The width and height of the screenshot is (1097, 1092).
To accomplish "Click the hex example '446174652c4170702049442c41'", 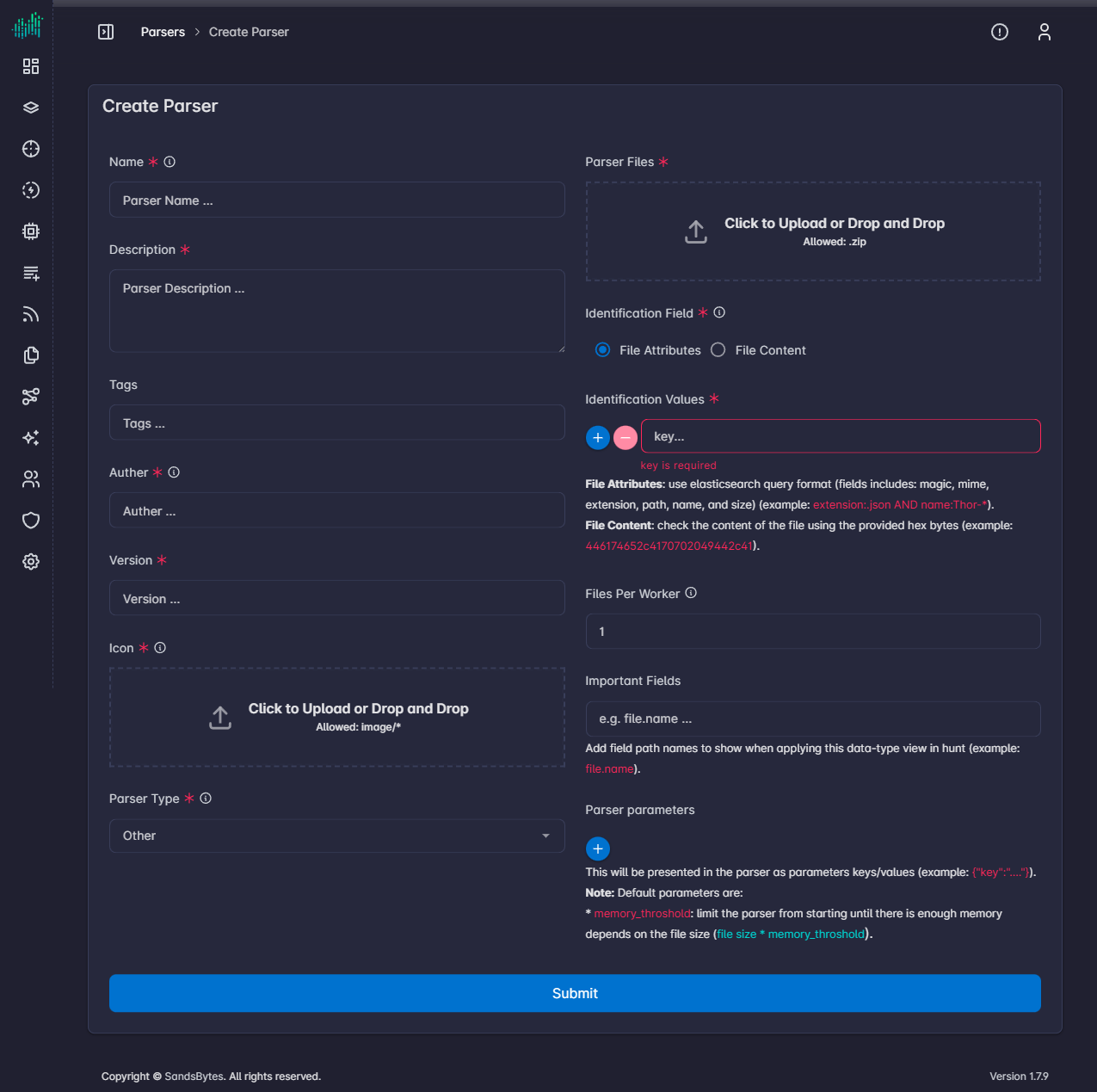I will (x=669, y=546).
